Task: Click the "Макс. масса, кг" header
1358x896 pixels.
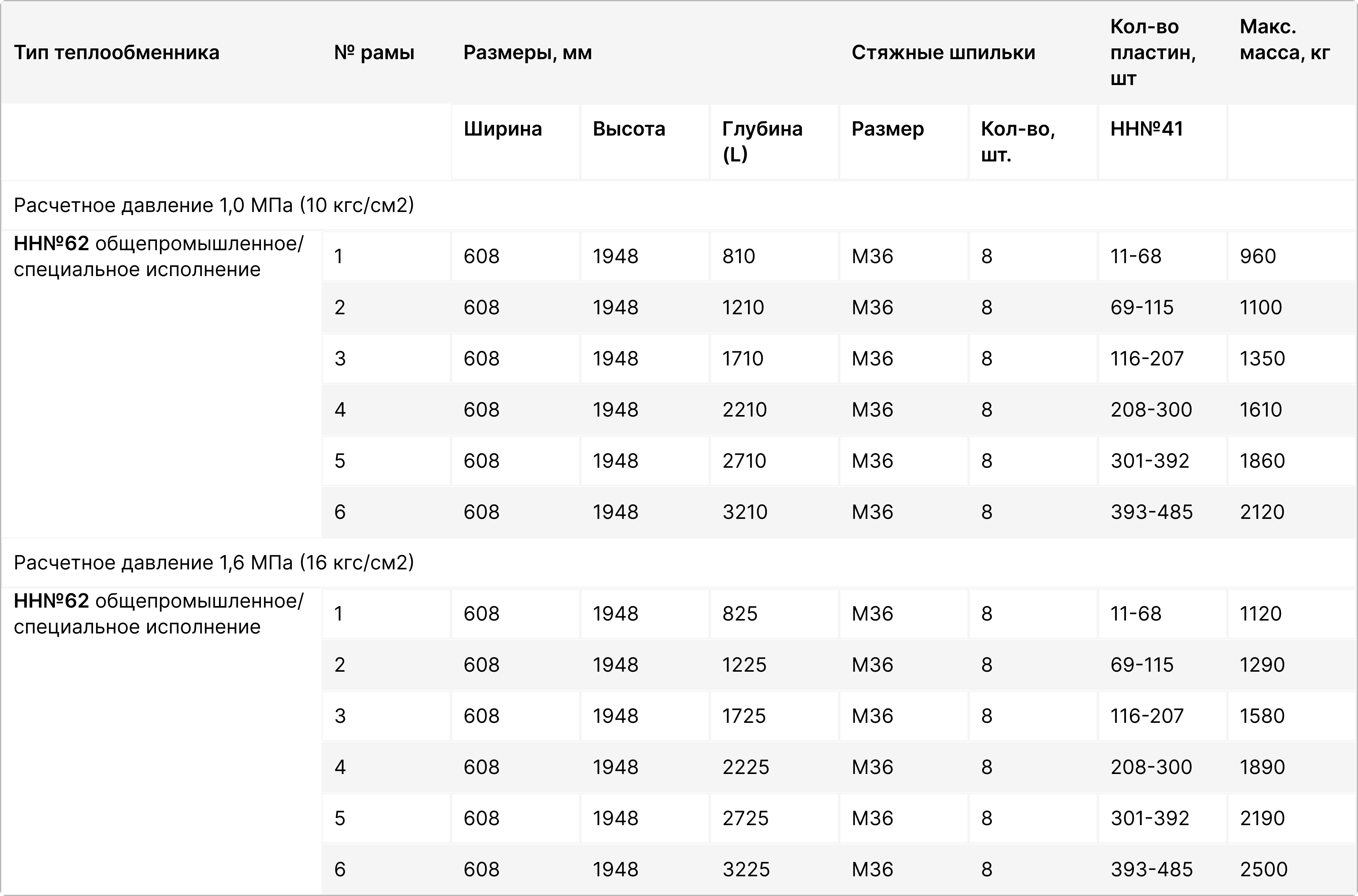Action: tap(1284, 40)
